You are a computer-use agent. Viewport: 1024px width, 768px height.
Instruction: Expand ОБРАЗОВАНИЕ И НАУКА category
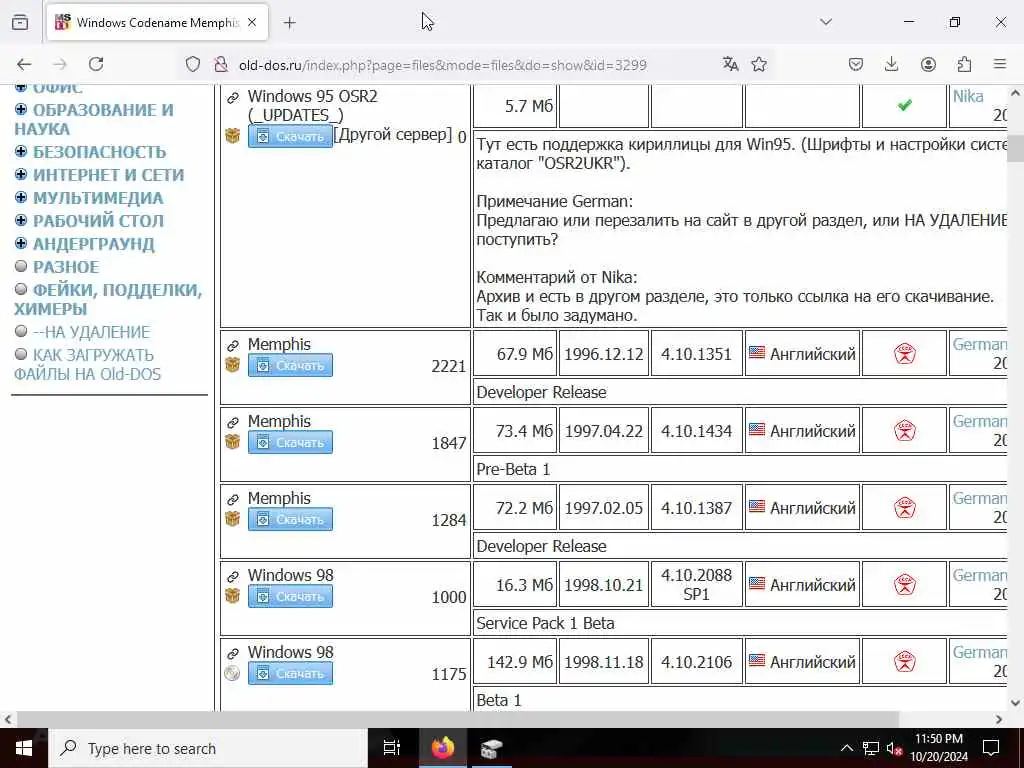[21, 109]
